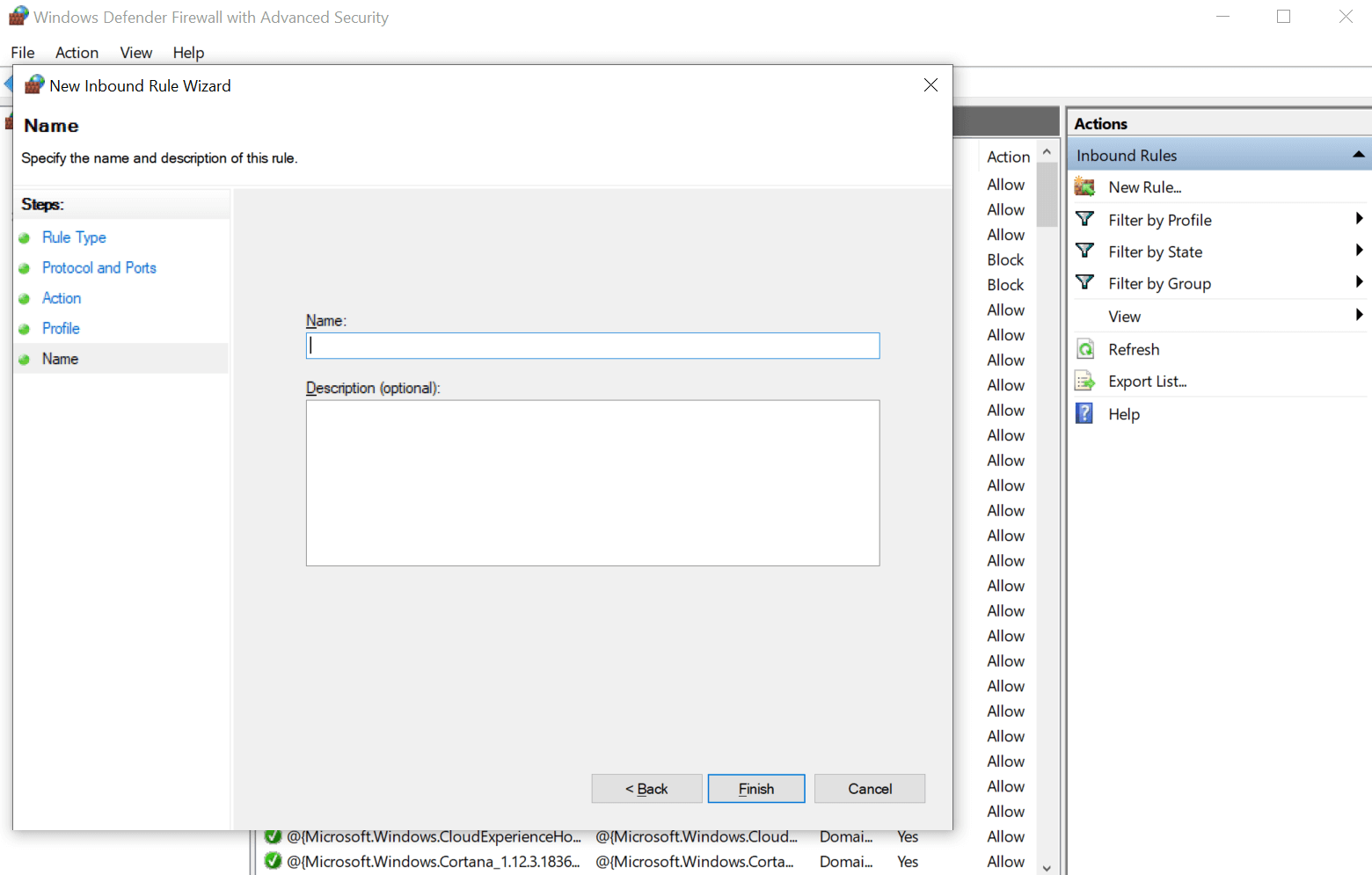Expand the Filter by Profile submenu arrow
The image size is (1372, 875).
point(1359,219)
